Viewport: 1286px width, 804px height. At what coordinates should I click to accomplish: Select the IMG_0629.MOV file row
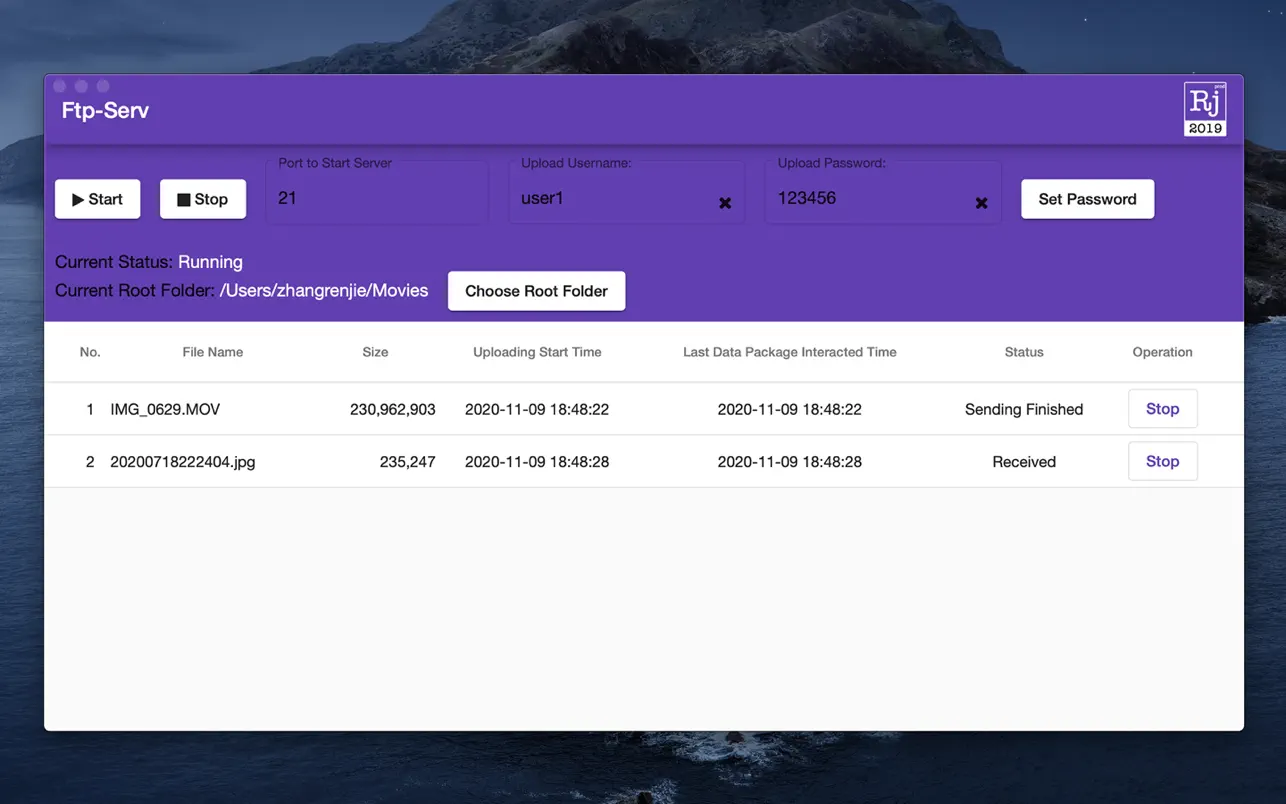pos(165,409)
